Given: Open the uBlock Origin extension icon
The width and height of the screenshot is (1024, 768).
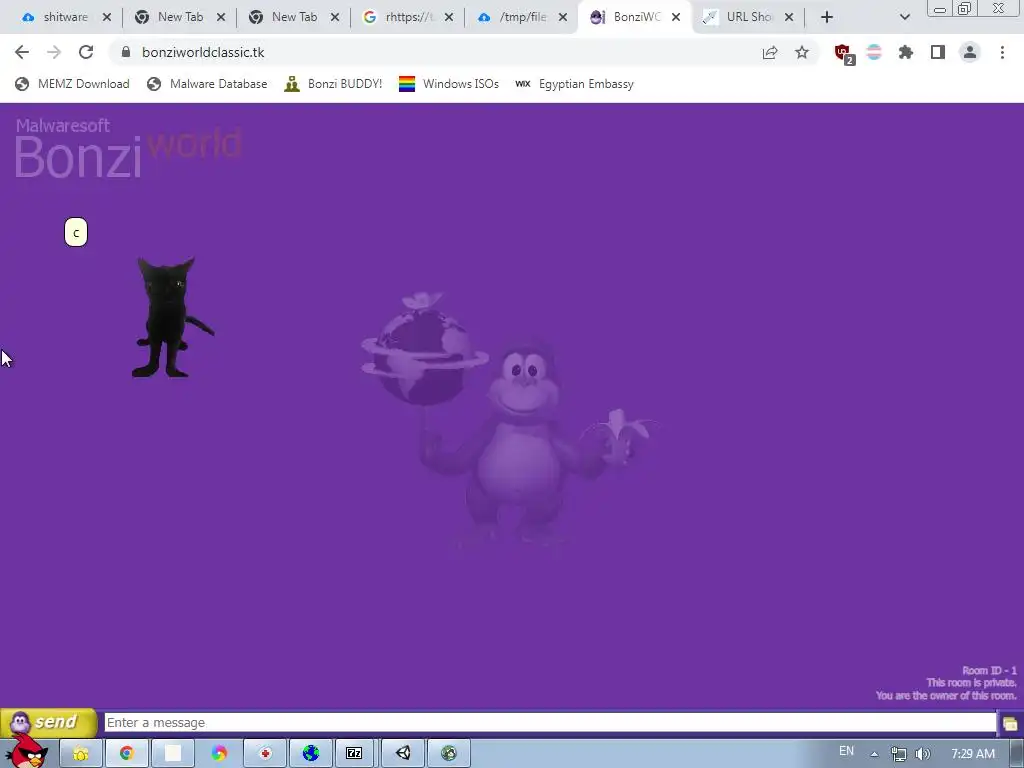Looking at the screenshot, I should pos(843,53).
